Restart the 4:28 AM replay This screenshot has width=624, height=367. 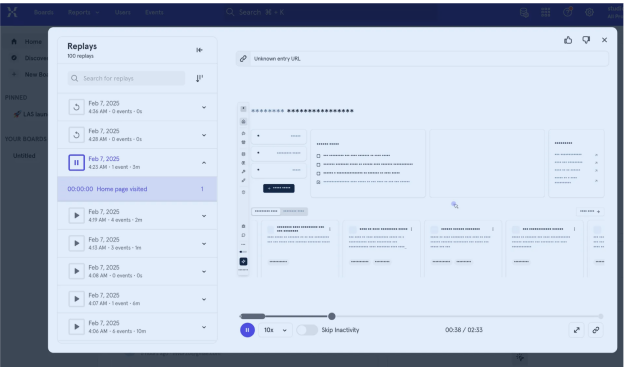point(76,135)
